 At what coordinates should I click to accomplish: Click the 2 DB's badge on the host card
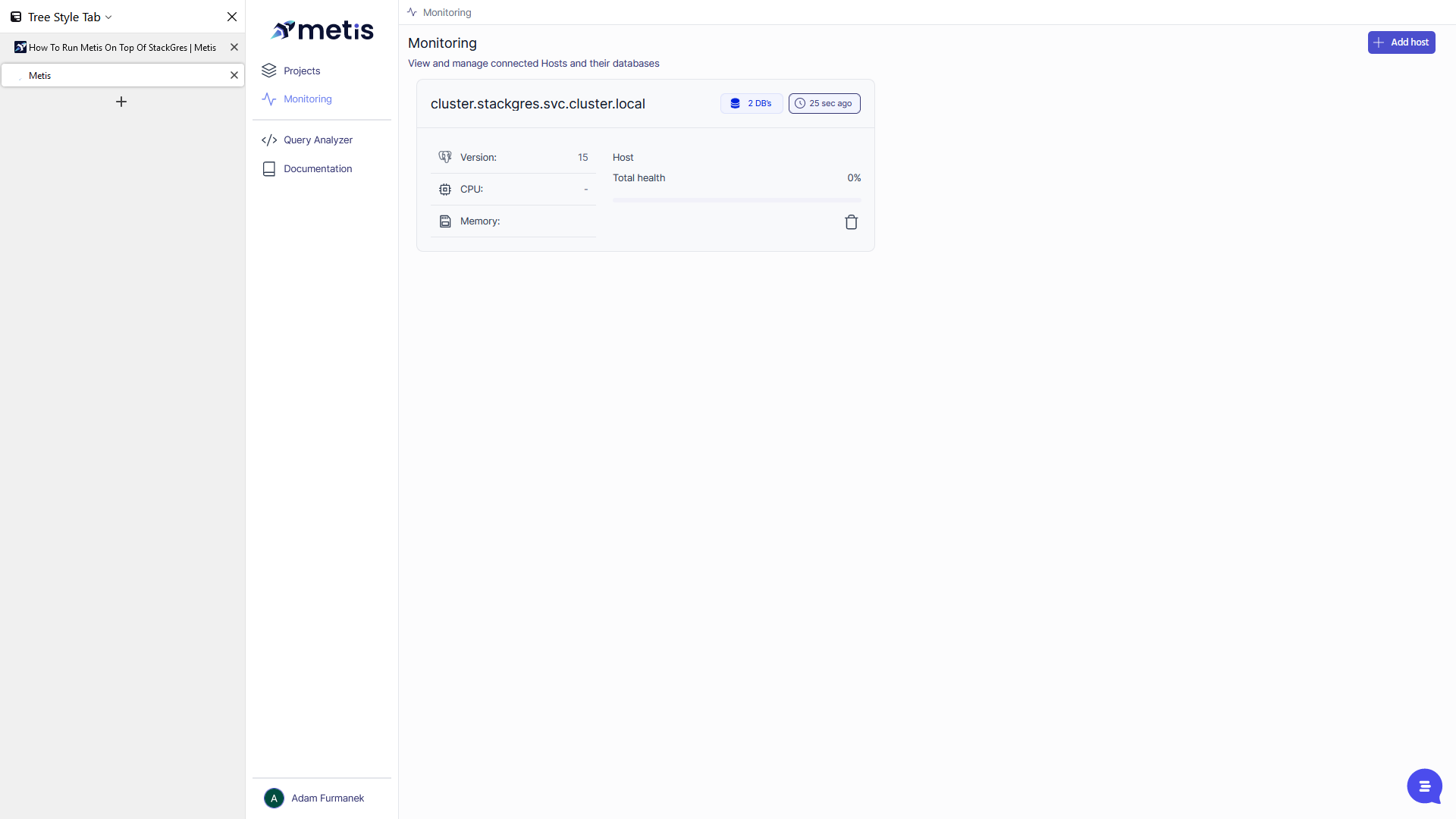pyautogui.click(x=751, y=104)
